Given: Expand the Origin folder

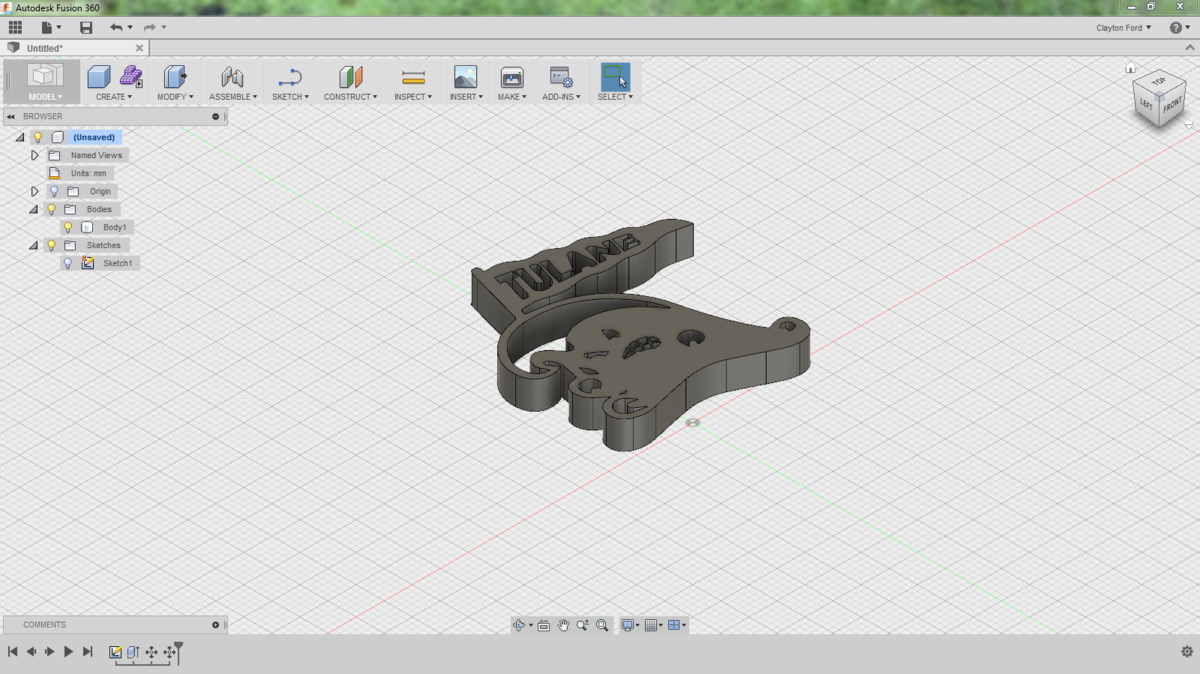Looking at the screenshot, I should click(35, 191).
